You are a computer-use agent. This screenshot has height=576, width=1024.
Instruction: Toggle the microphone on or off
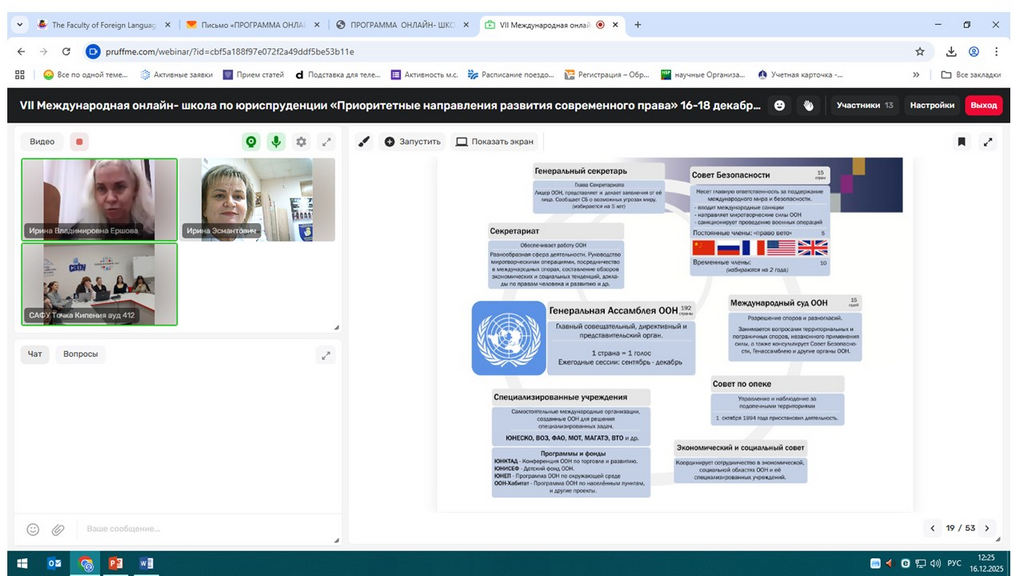coord(275,142)
